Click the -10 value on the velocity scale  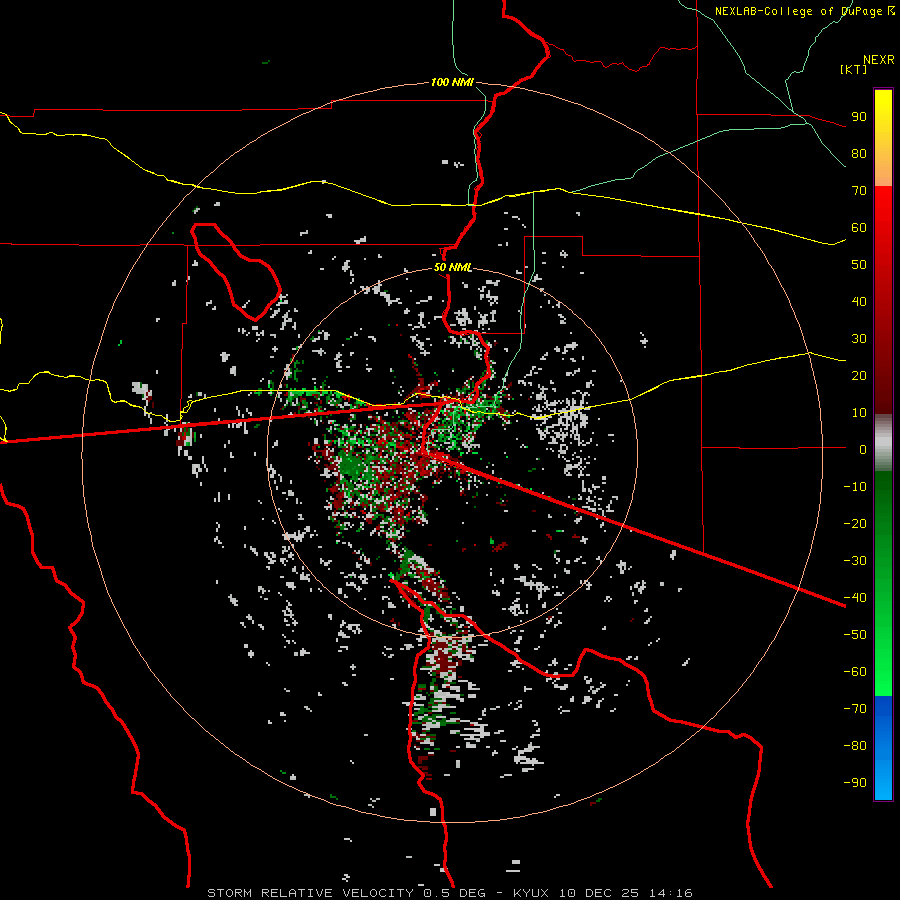[x=855, y=487]
